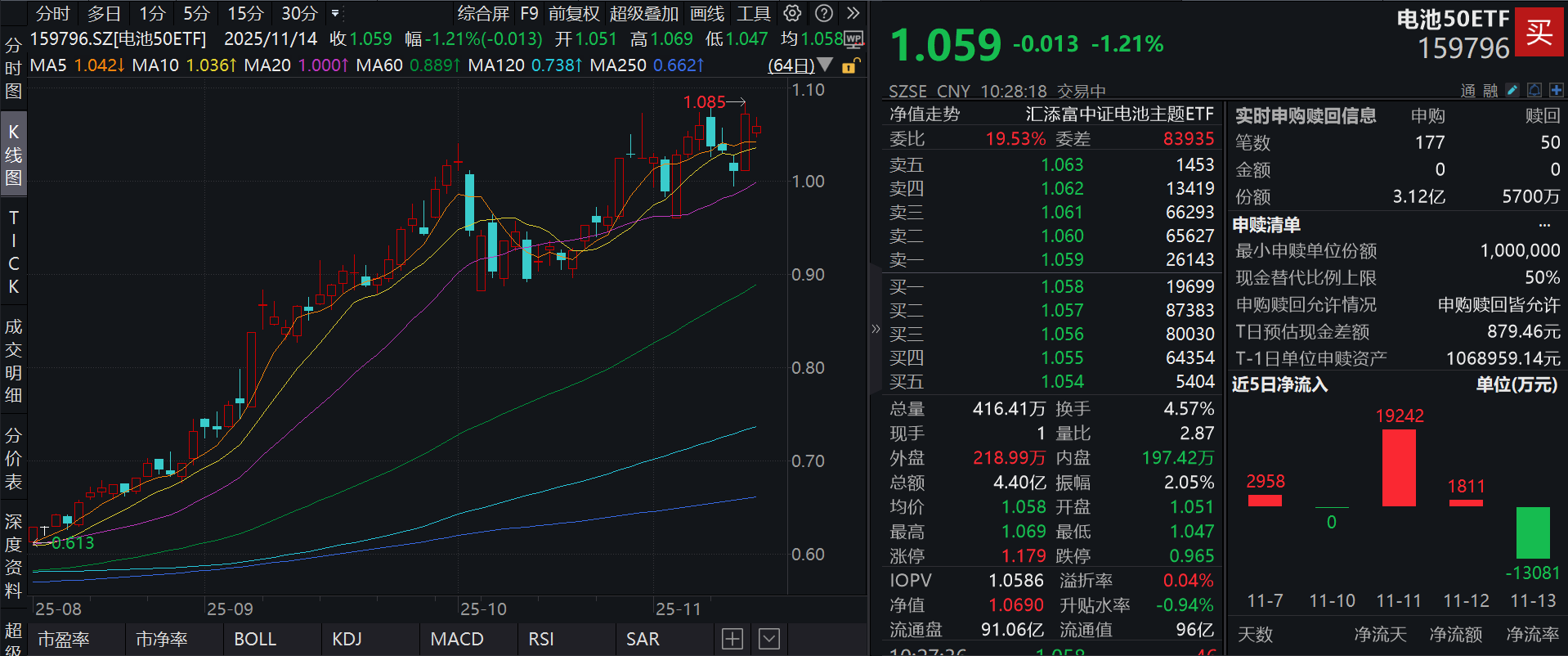Viewport: 1568px width, 656px height.
Task: Open 工具 tools menu
Action: [x=754, y=13]
